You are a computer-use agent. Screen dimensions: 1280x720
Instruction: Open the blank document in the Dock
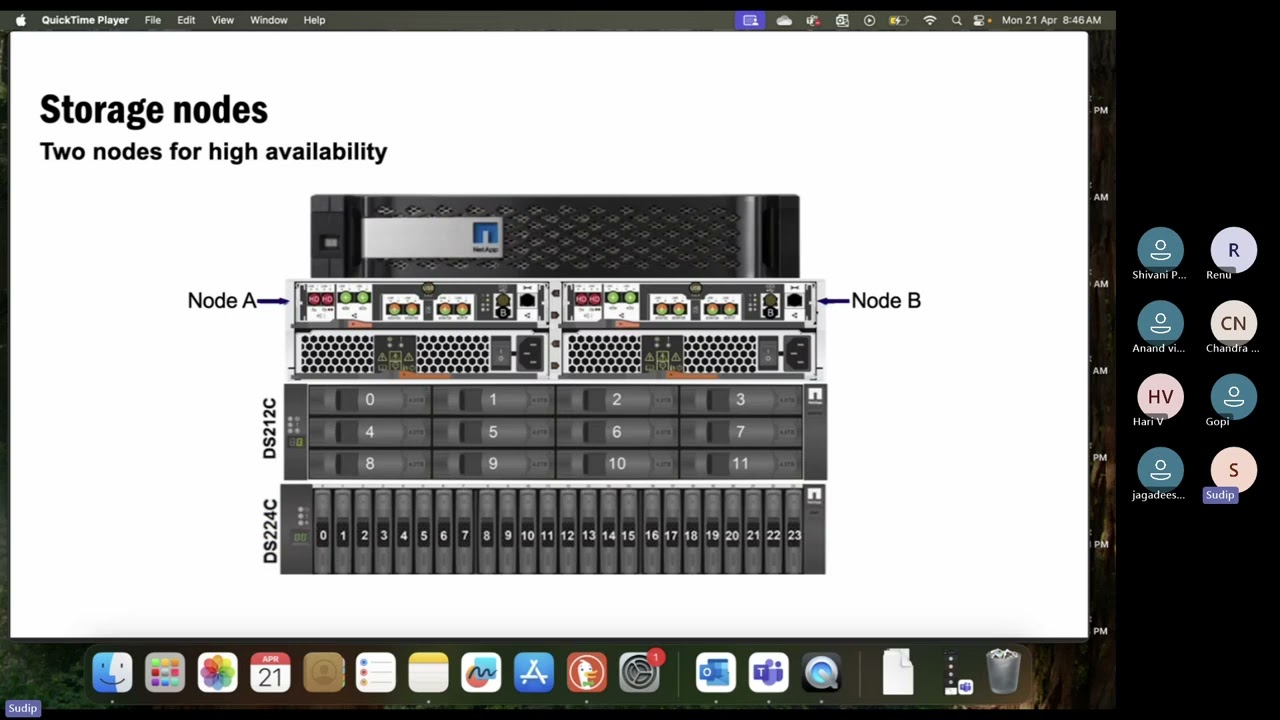pyautogui.click(x=898, y=672)
